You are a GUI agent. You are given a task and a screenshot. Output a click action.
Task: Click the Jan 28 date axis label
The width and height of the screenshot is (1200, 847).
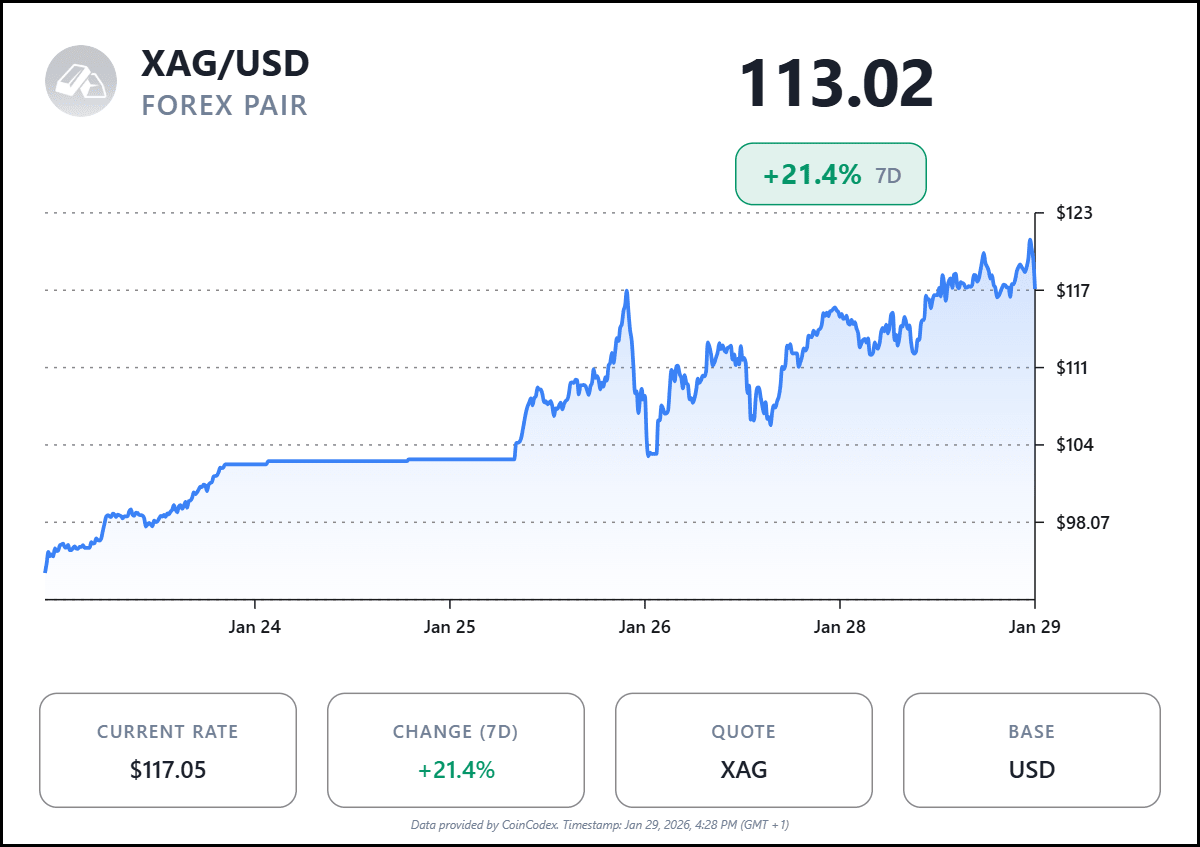tap(840, 627)
